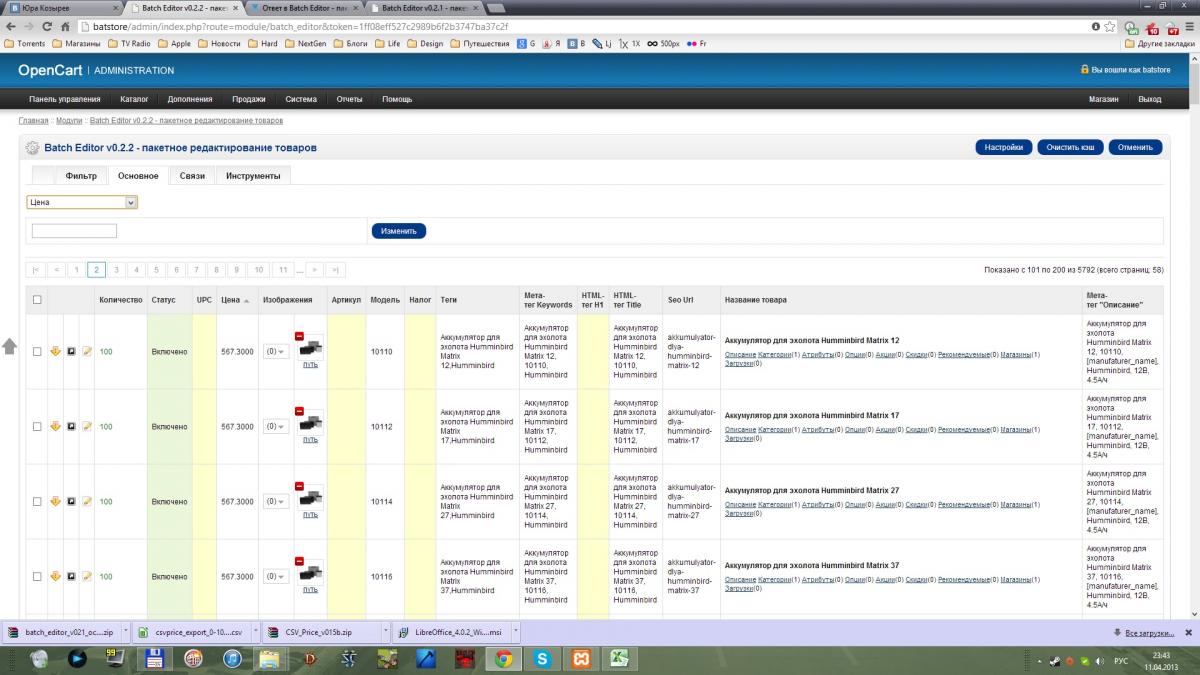Image resolution: width=1200 pixels, height=675 pixels.
Task: Click the orange arrow icon in the 10110 row
Action: click(x=56, y=352)
